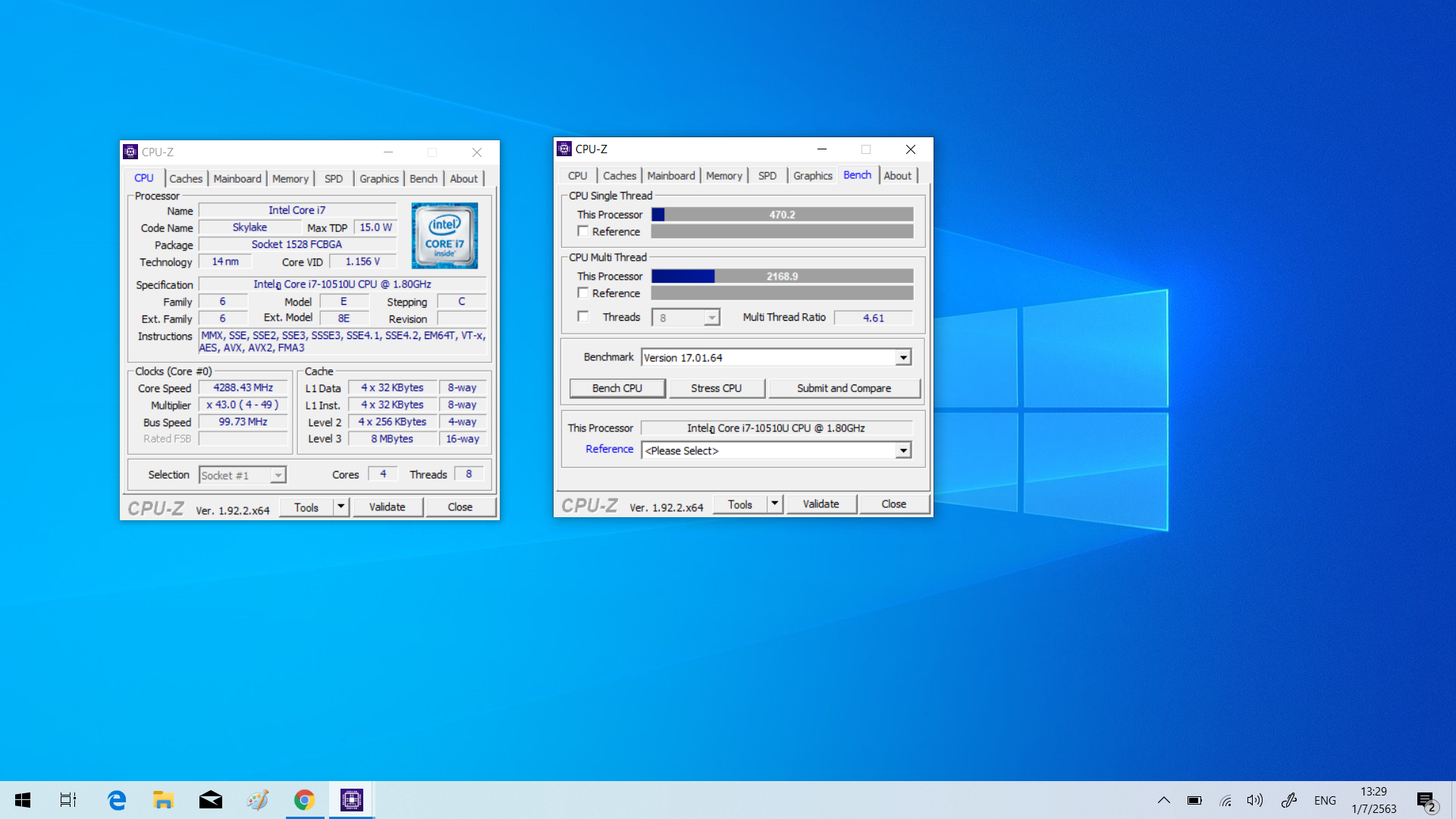Viewport: 1456px width, 819px height.
Task: Open the Windows Start menu
Action: [x=23, y=800]
